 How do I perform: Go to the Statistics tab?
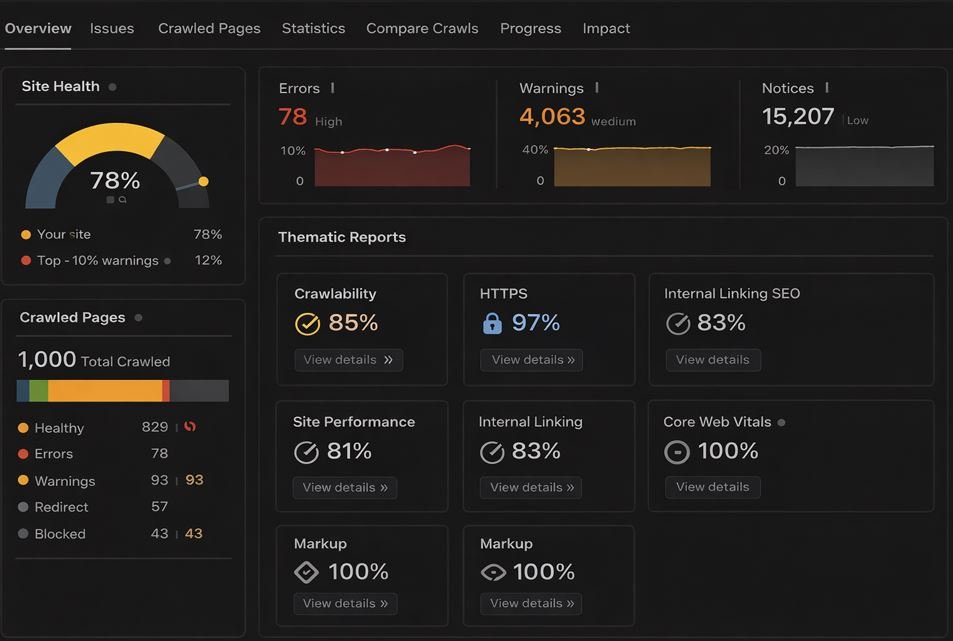point(313,28)
